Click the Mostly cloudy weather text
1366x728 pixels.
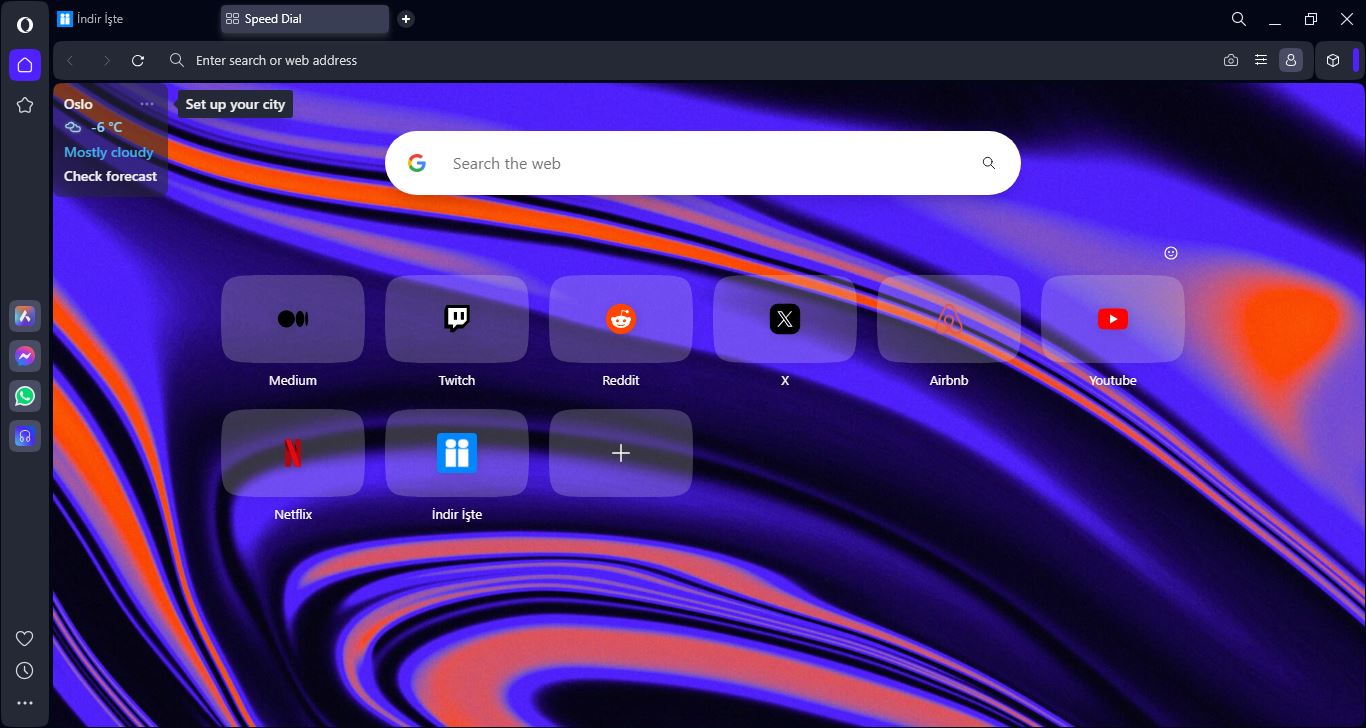(109, 152)
